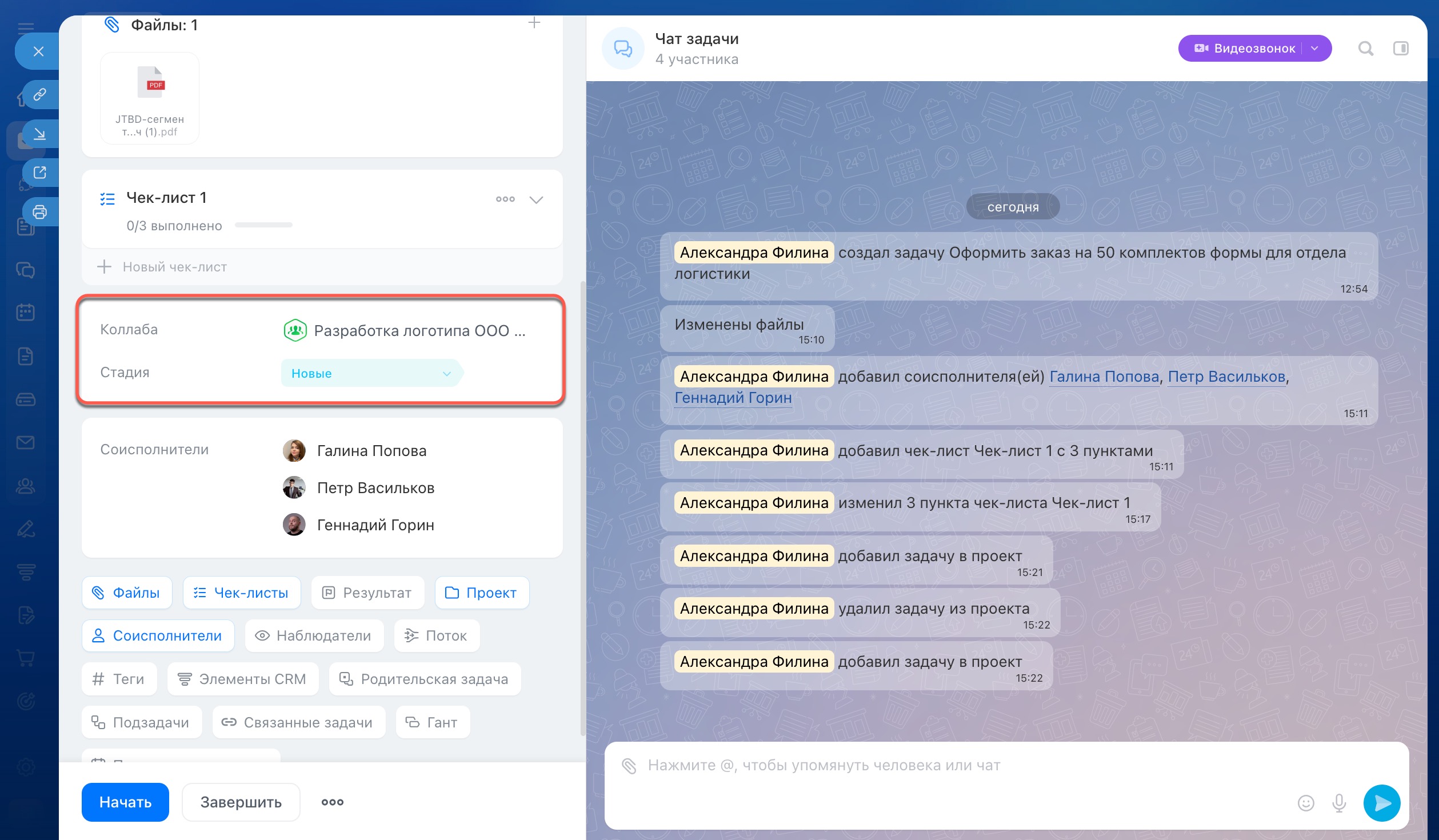Open the emoji picker in chat input
Screen dimensions: 1439x840
click(1306, 803)
